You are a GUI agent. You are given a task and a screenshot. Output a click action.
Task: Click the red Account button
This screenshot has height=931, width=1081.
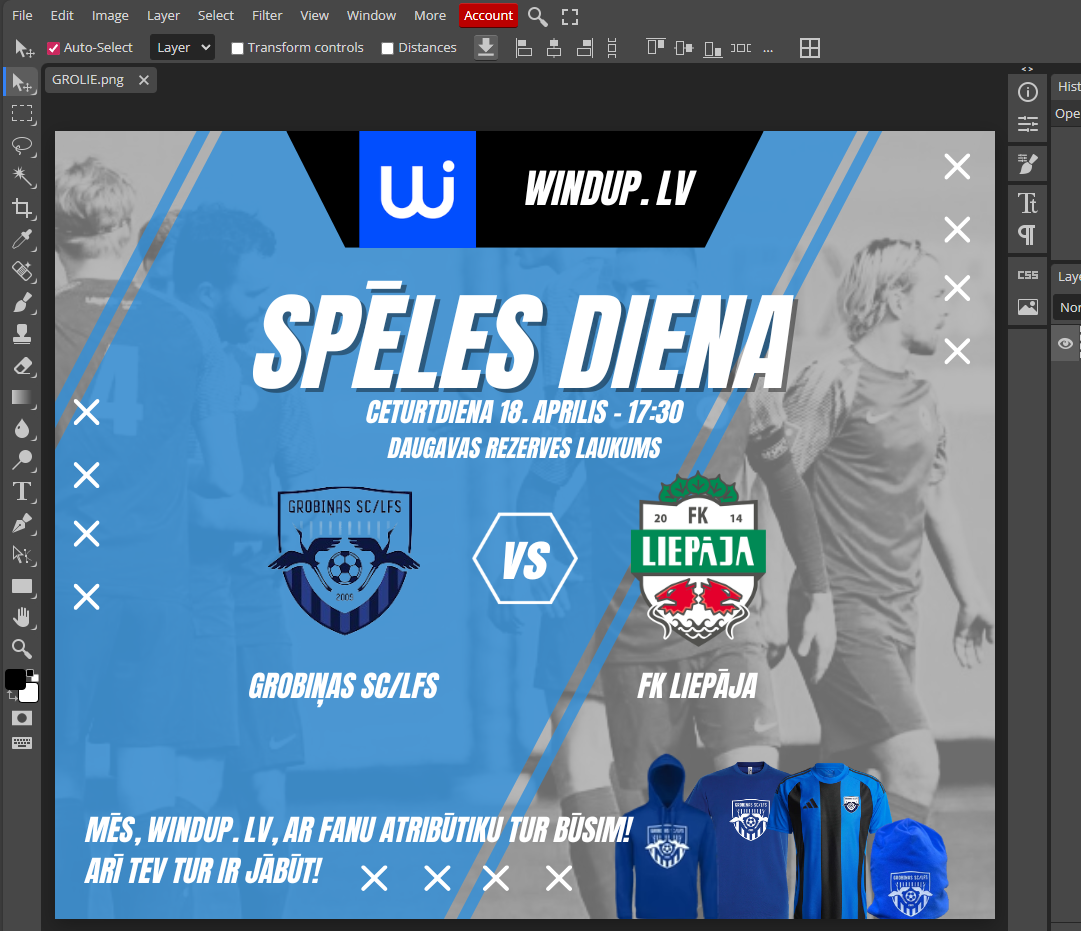[488, 15]
